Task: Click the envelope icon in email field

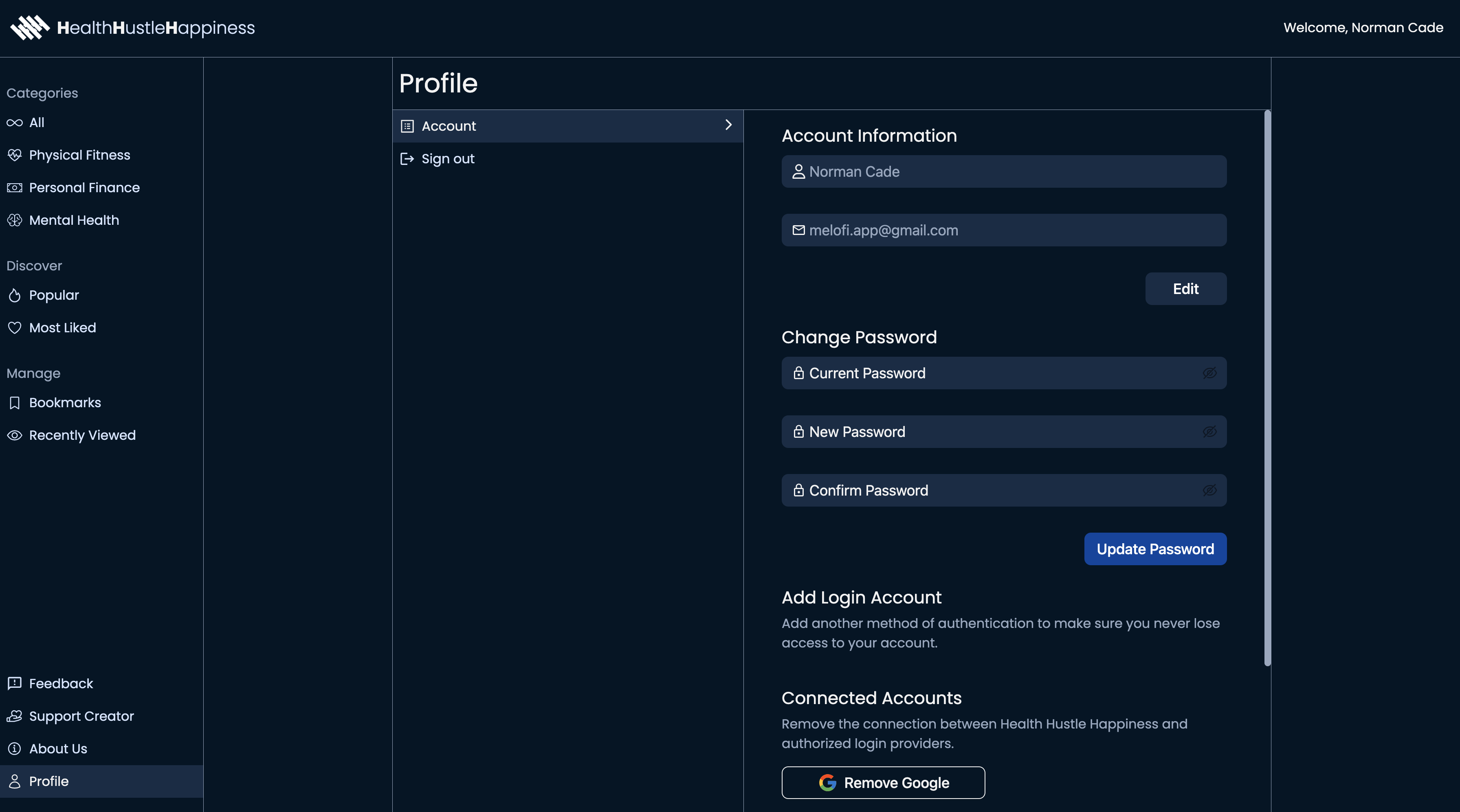Action: point(798,230)
